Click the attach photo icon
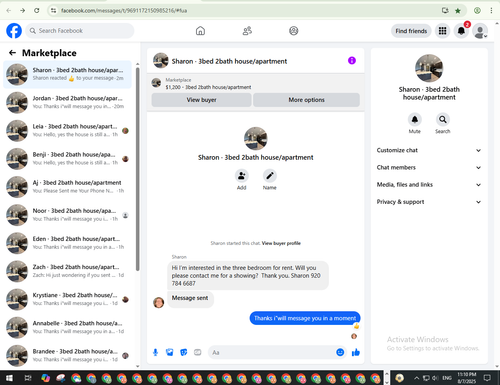500x385 pixels. click(x=170, y=352)
